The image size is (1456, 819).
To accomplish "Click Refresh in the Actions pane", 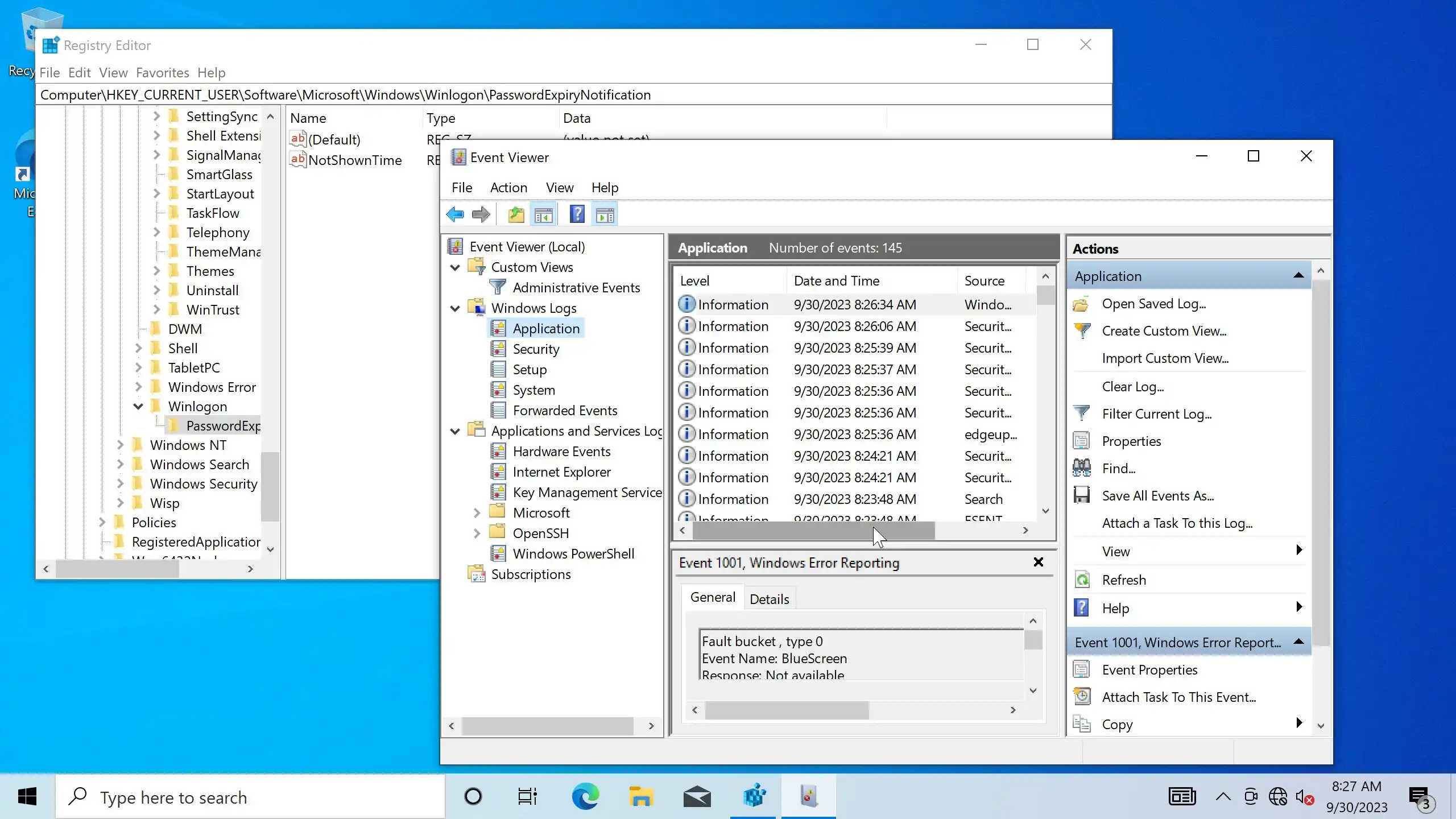I will (x=1123, y=580).
